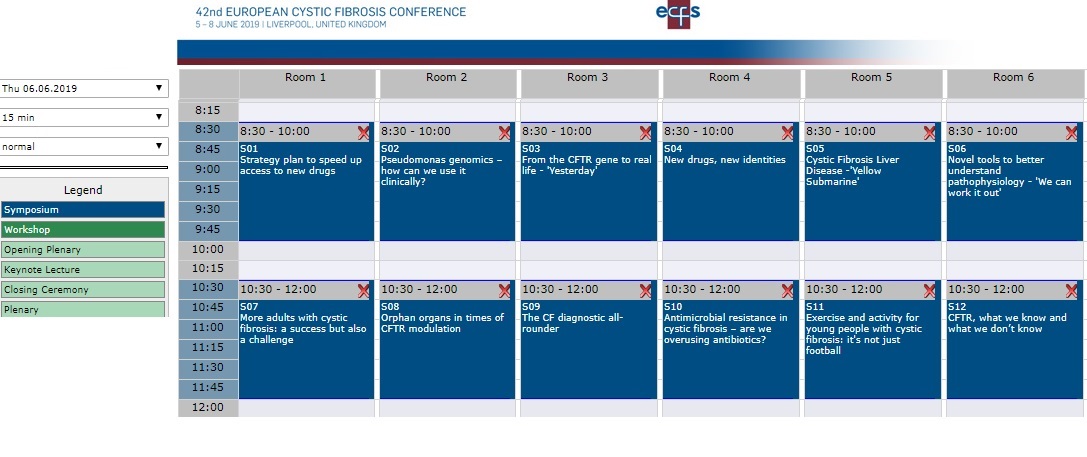Viewport: 1087px width, 457px height.
Task: Click the red X icon on S02 Pseudomonas genomics
Action: pyautogui.click(x=504, y=133)
